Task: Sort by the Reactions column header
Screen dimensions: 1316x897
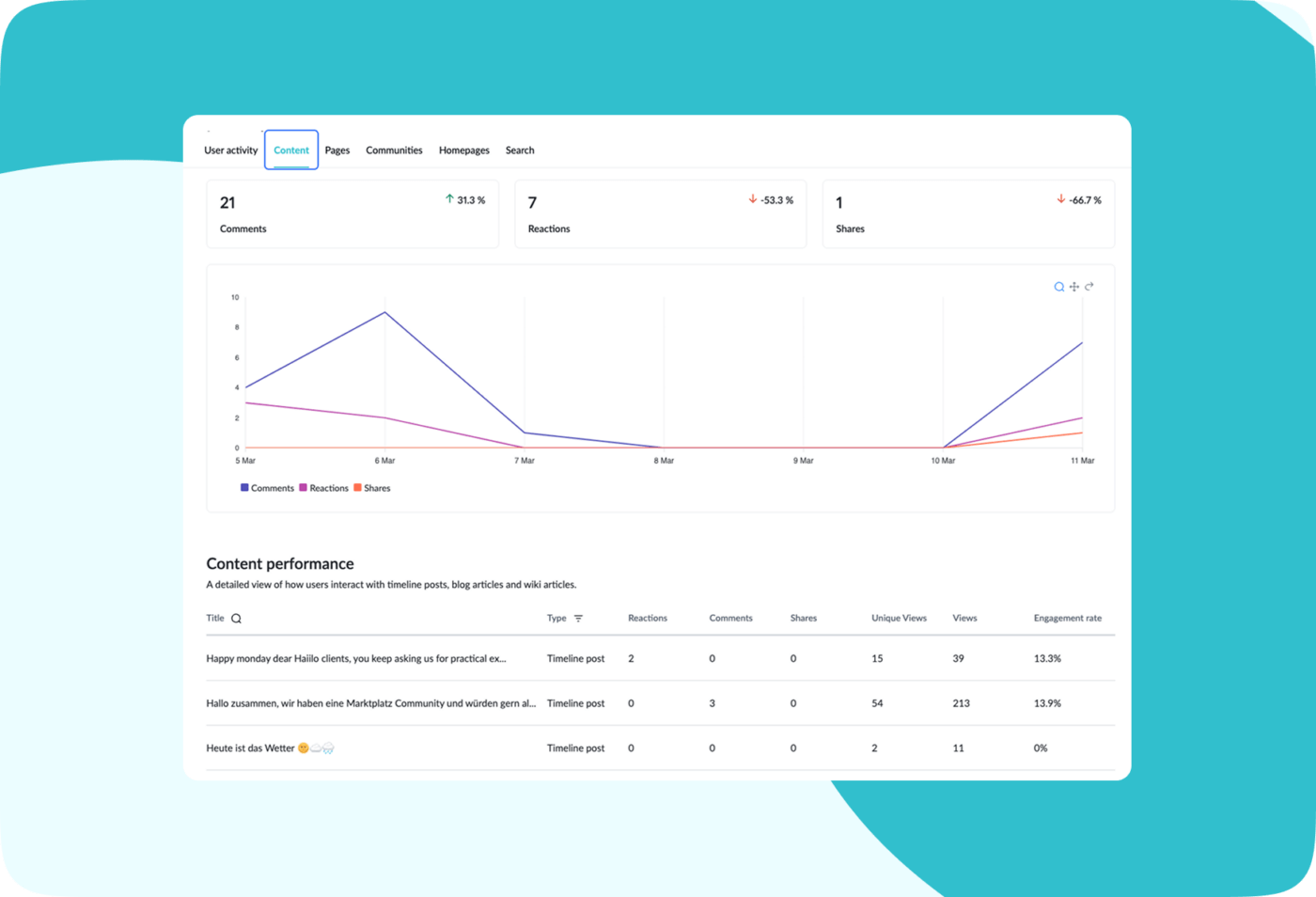Action: [x=648, y=619]
